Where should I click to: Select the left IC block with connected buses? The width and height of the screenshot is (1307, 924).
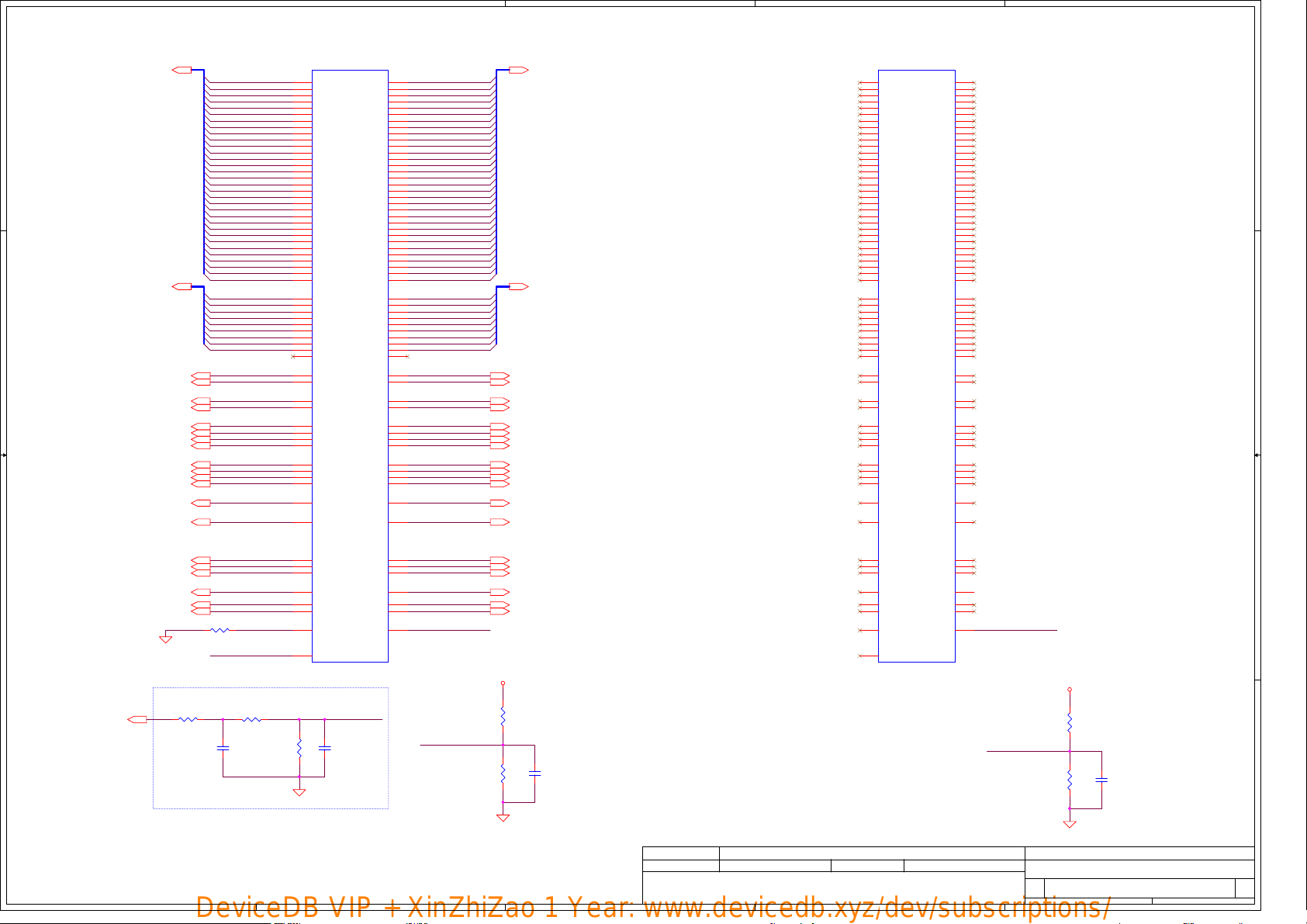pos(350,366)
